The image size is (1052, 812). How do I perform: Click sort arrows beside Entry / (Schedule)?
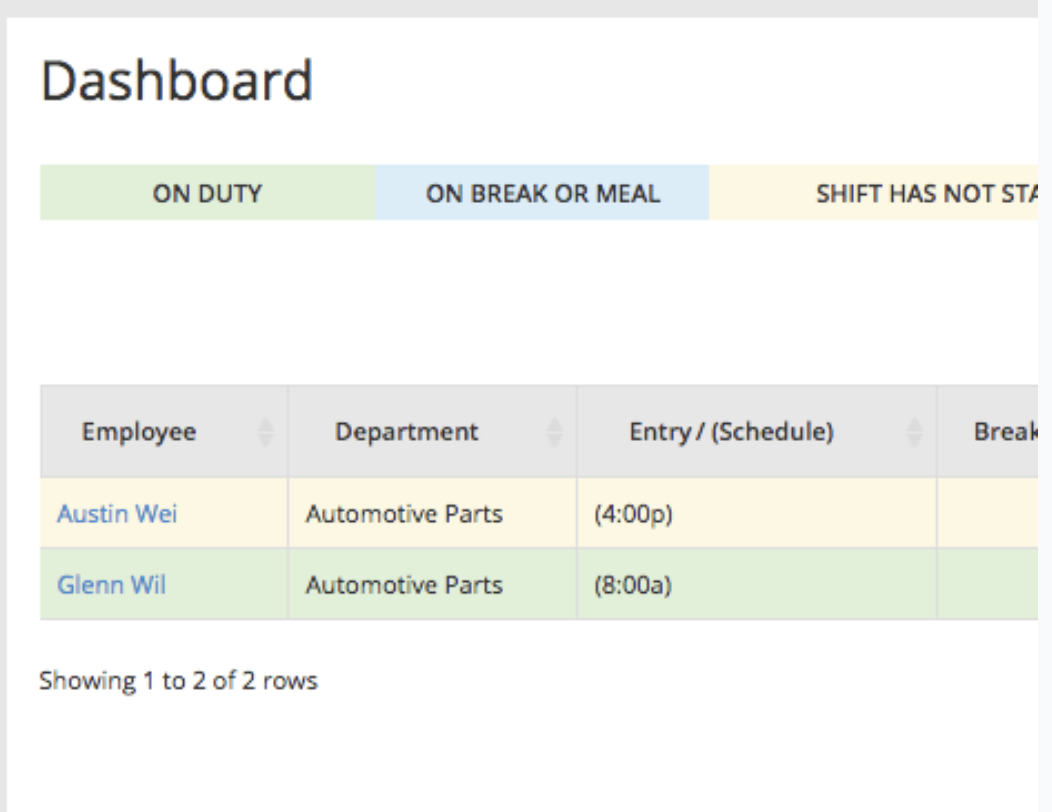914,432
